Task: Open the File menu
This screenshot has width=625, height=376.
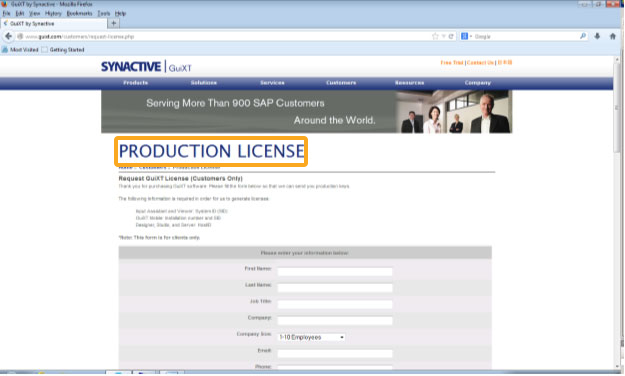Action: [6, 14]
